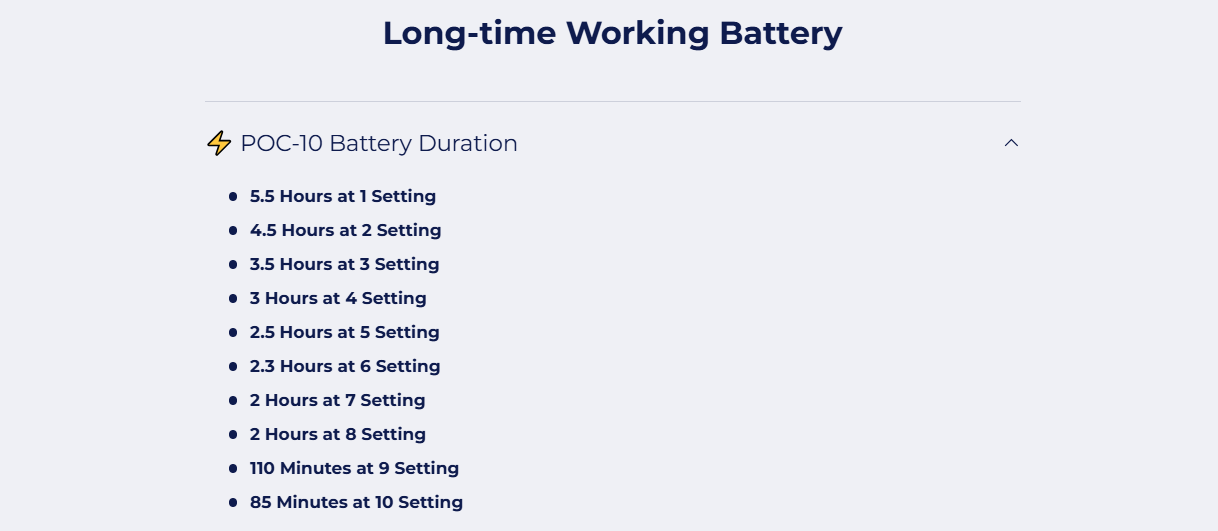Click the bullet next to 4.5 Hours
1218x531 pixels.
pyautogui.click(x=233, y=231)
